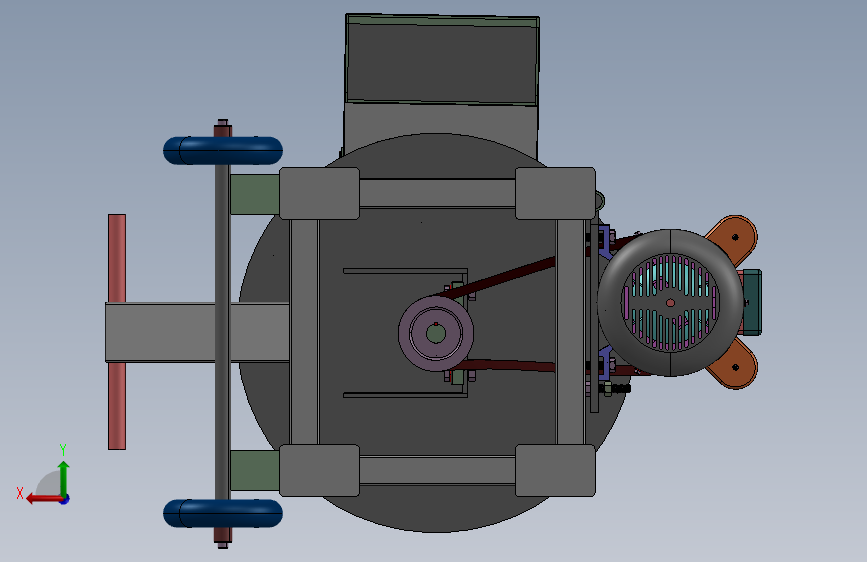The height and width of the screenshot is (562, 867).
Task: Select the red handle bar at the left end
Action: [117, 332]
